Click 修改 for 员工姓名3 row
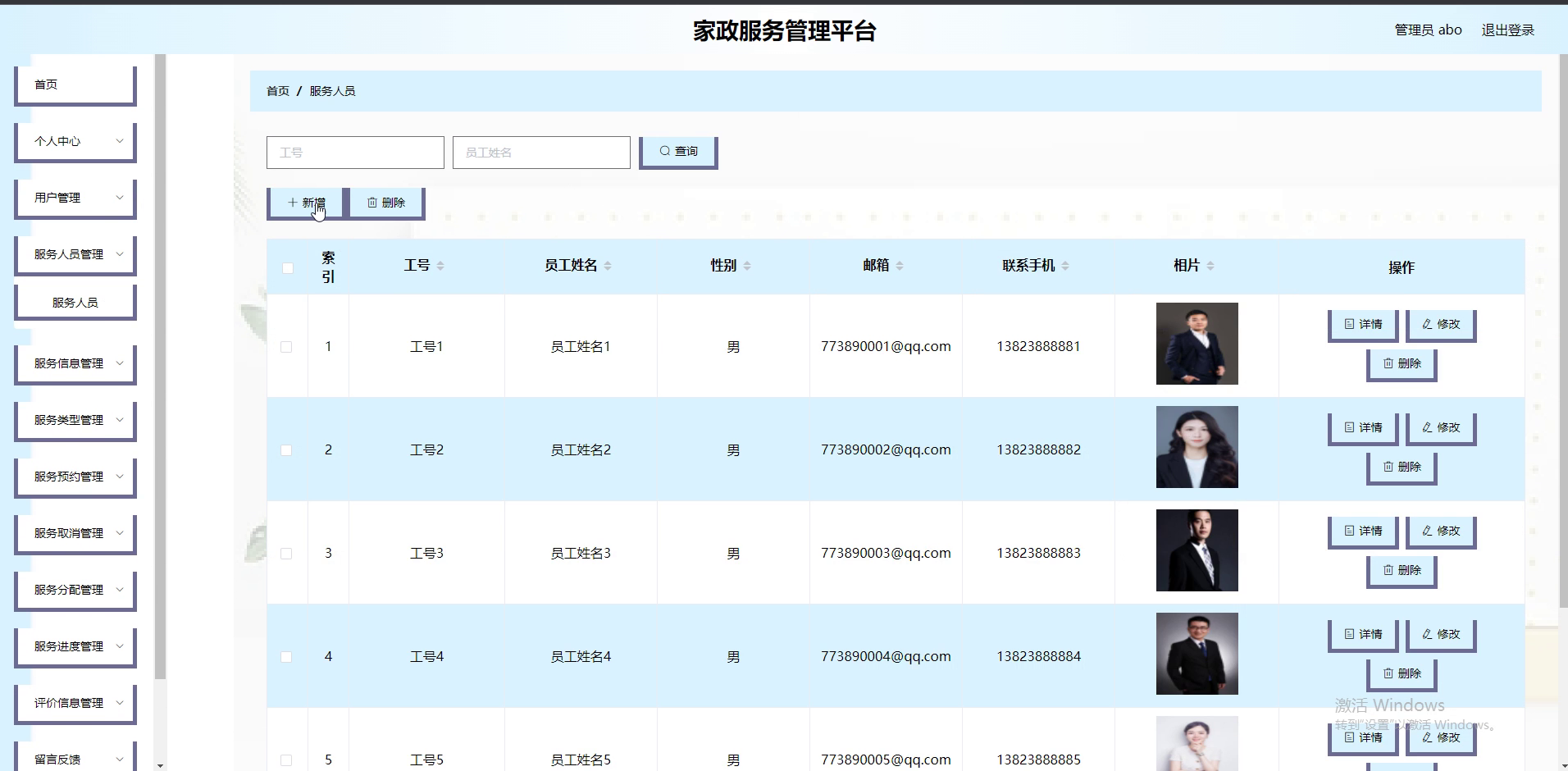1568x771 pixels. (x=1441, y=531)
